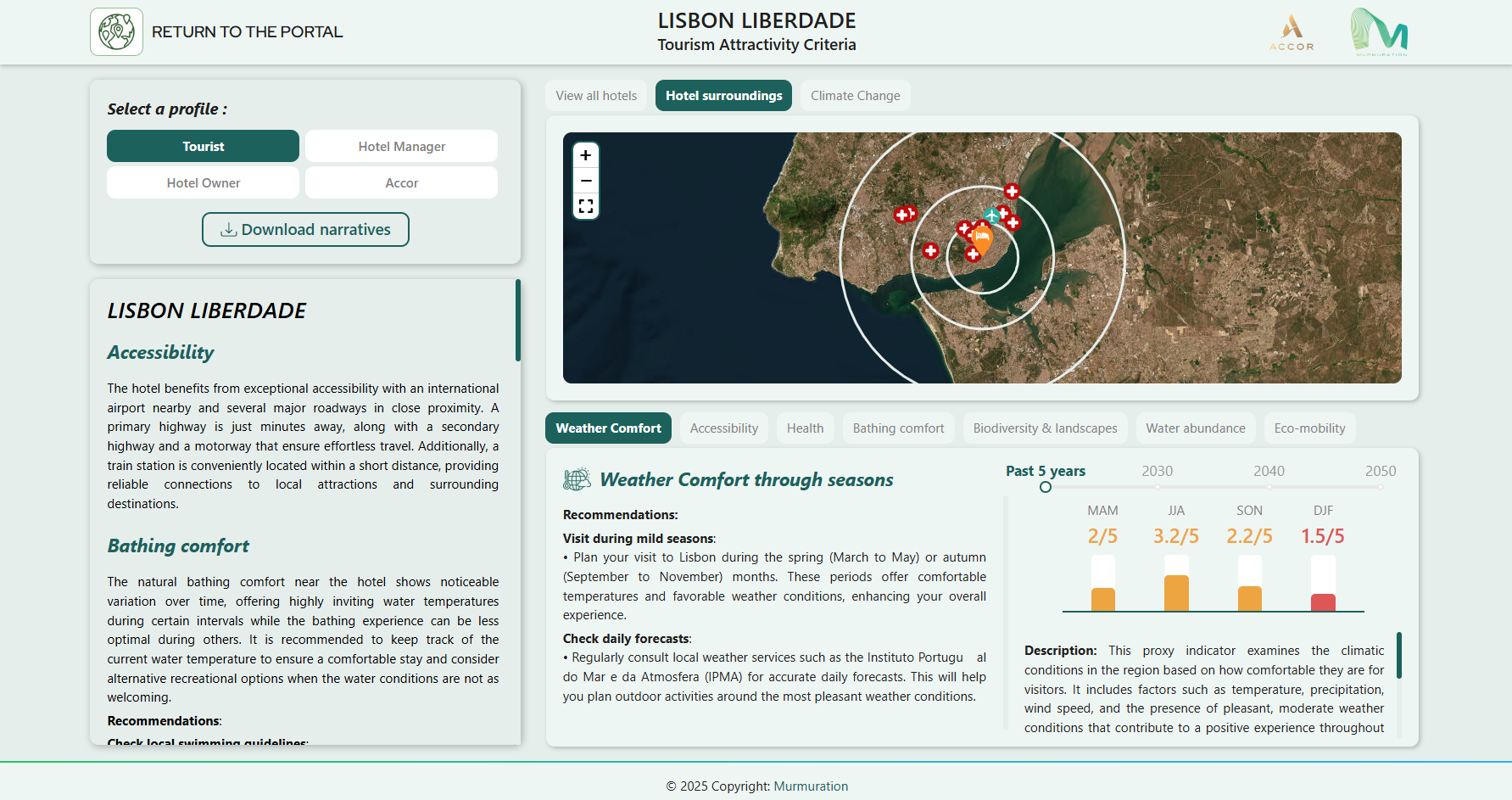Set the timeline slider to 2040
1512x800 pixels.
point(1269,487)
